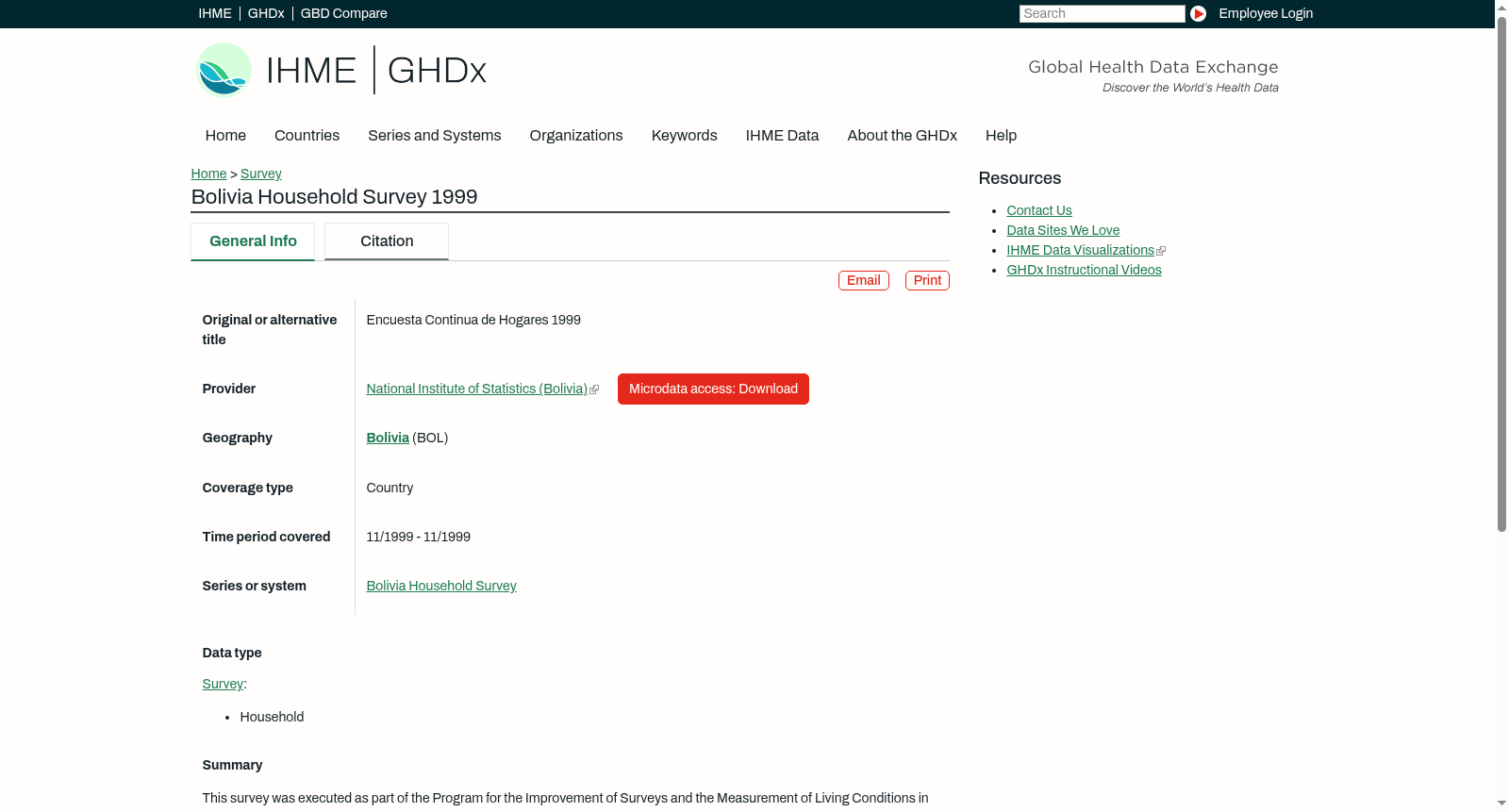The height and width of the screenshot is (812, 1509).
Task: Click the scrollbar down arrow
Action: click(1501, 804)
